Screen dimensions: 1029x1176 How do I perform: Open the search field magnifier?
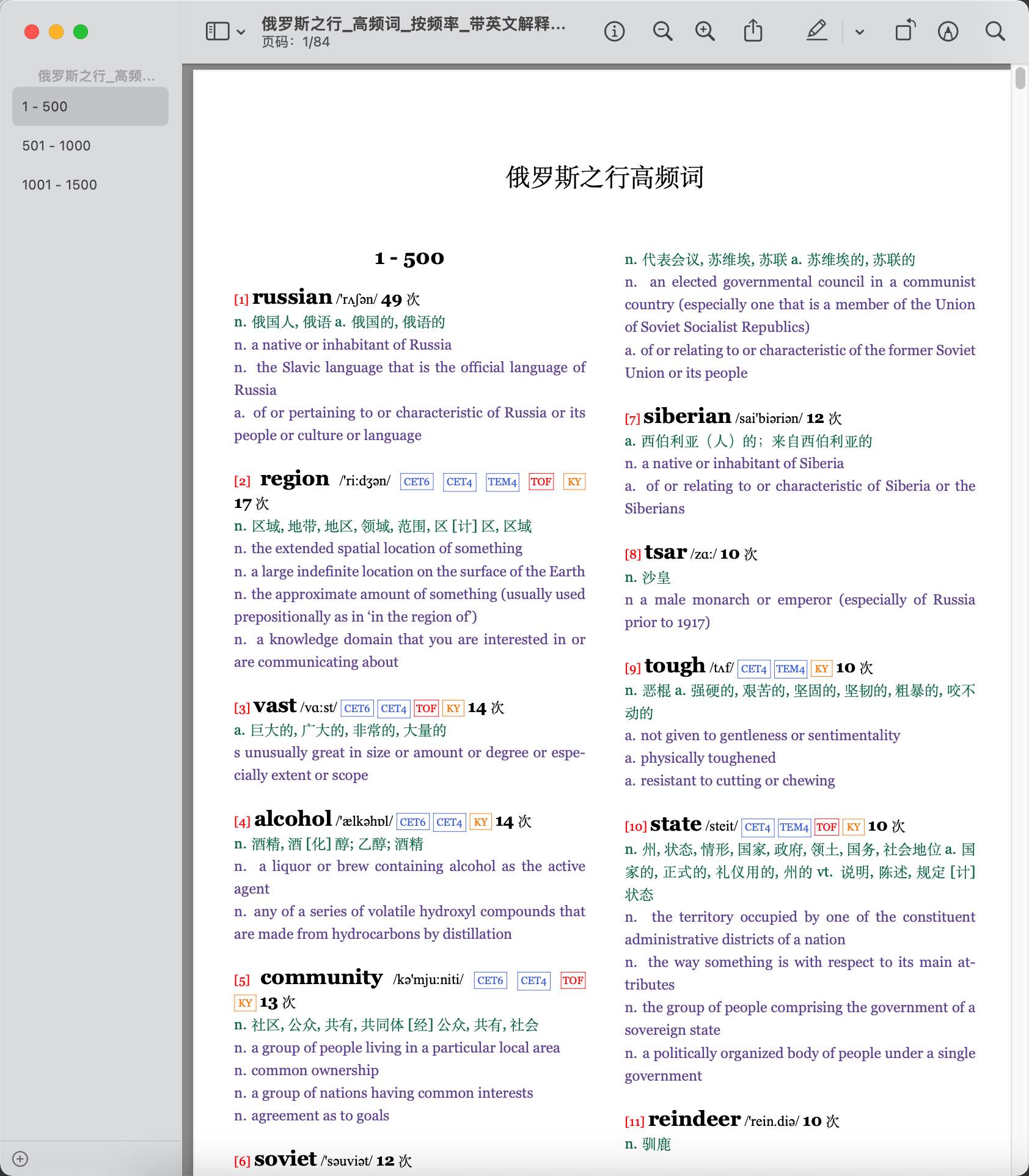tap(995, 31)
